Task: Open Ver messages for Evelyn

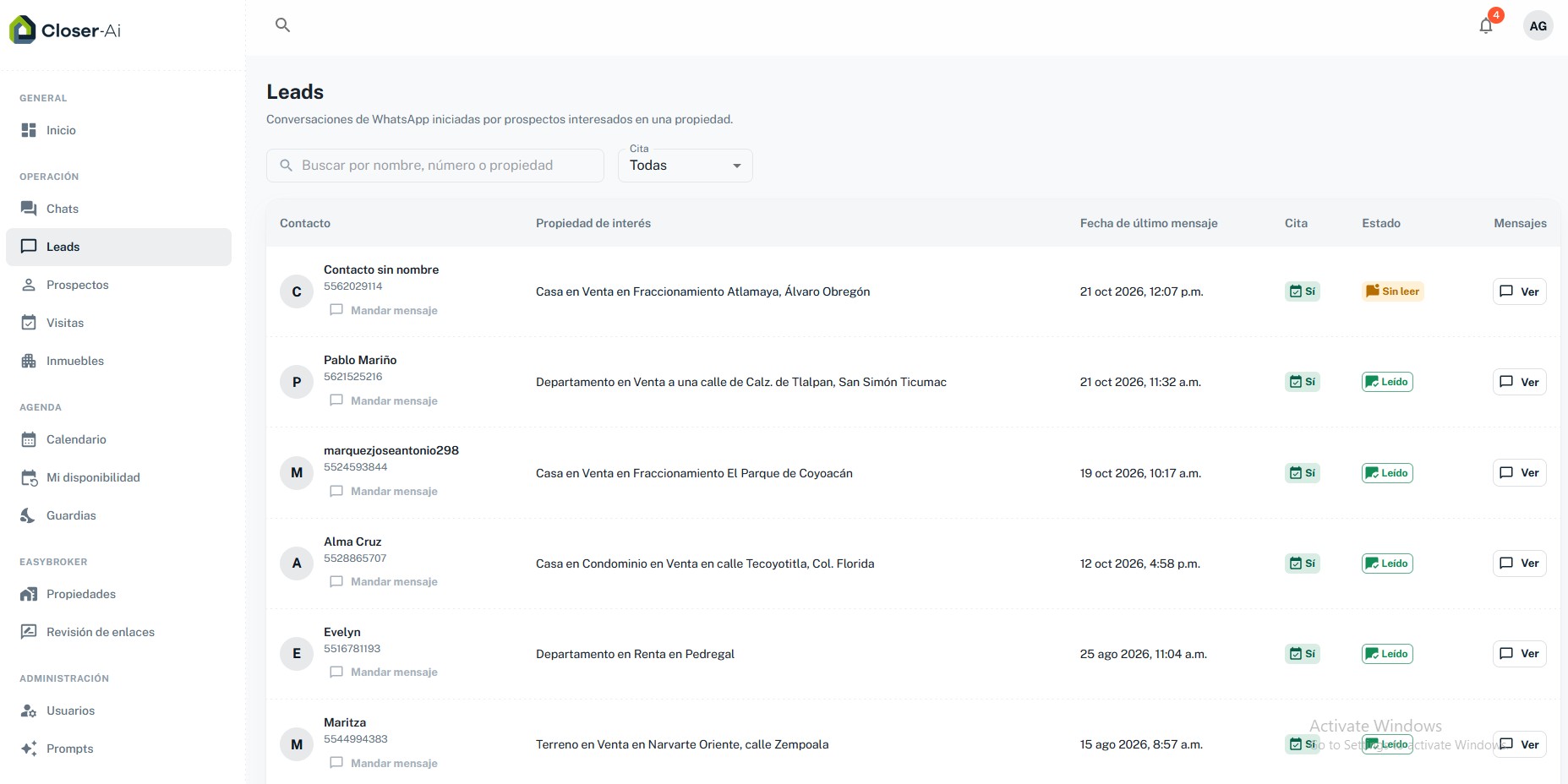Action: [x=1519, y=653]
